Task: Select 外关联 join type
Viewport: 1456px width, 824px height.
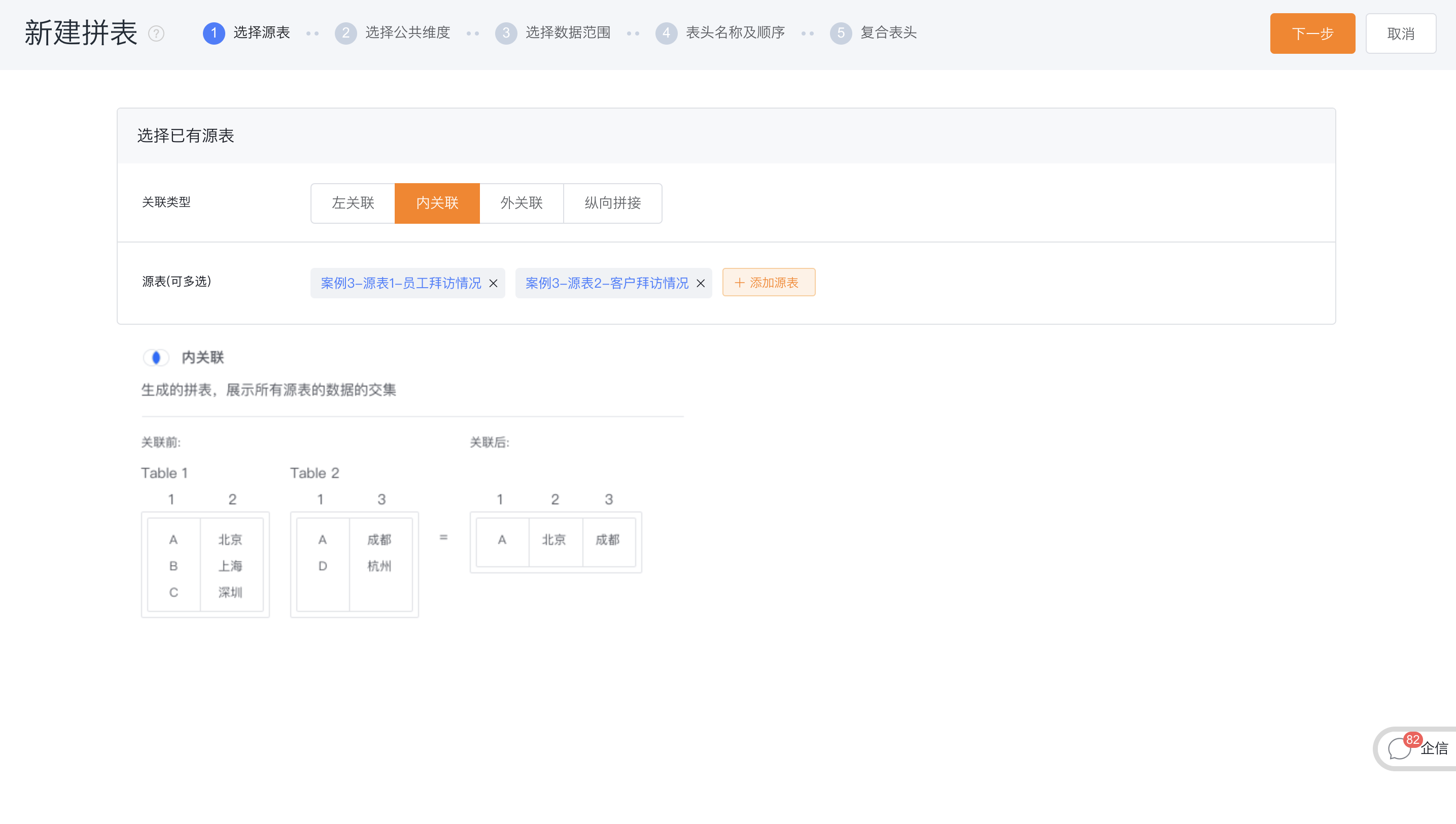Action: [x=521, y=203]
